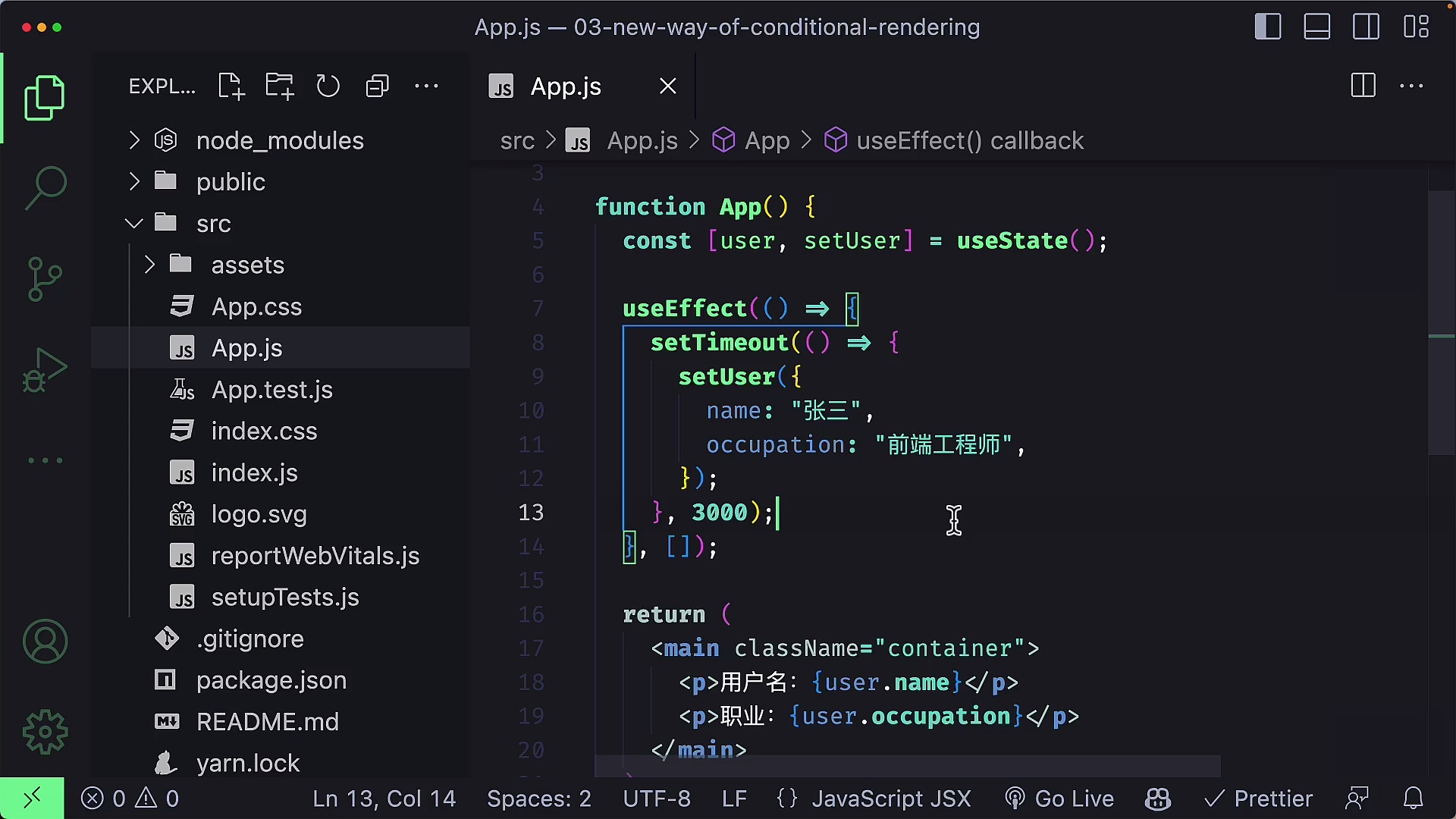
Task: Create a new folder in Explorer
Action: point(279,86)
